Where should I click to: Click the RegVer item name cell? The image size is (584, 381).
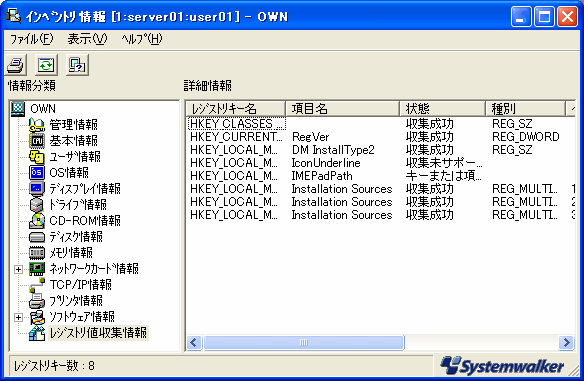coord(311,137)
